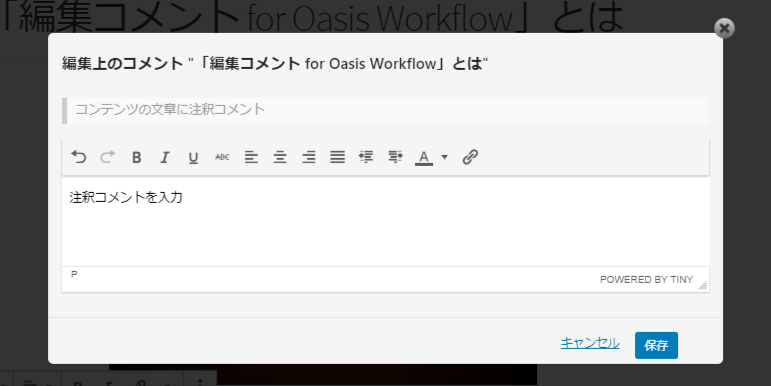
Task: Grab the editor resize handle in the corner
Action: tap(703, 285)
